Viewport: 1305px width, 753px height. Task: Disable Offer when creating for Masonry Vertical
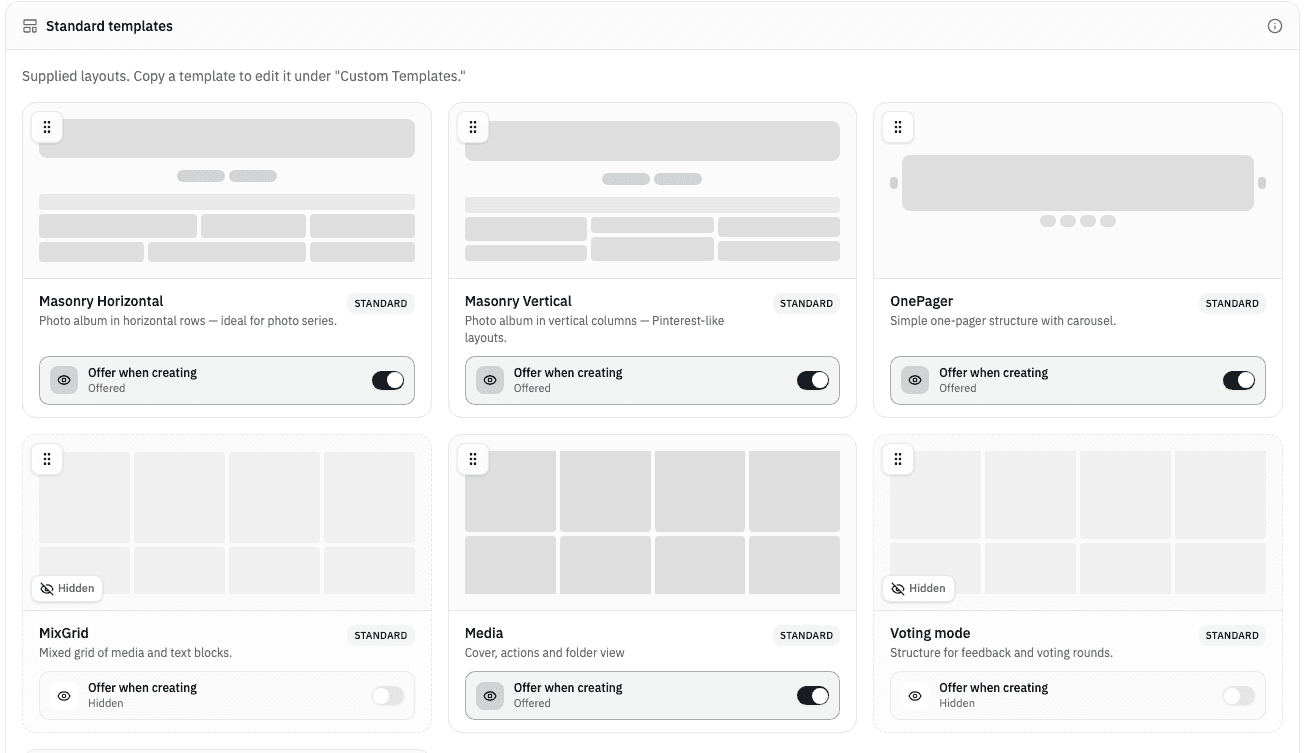(x=813, y=380)
